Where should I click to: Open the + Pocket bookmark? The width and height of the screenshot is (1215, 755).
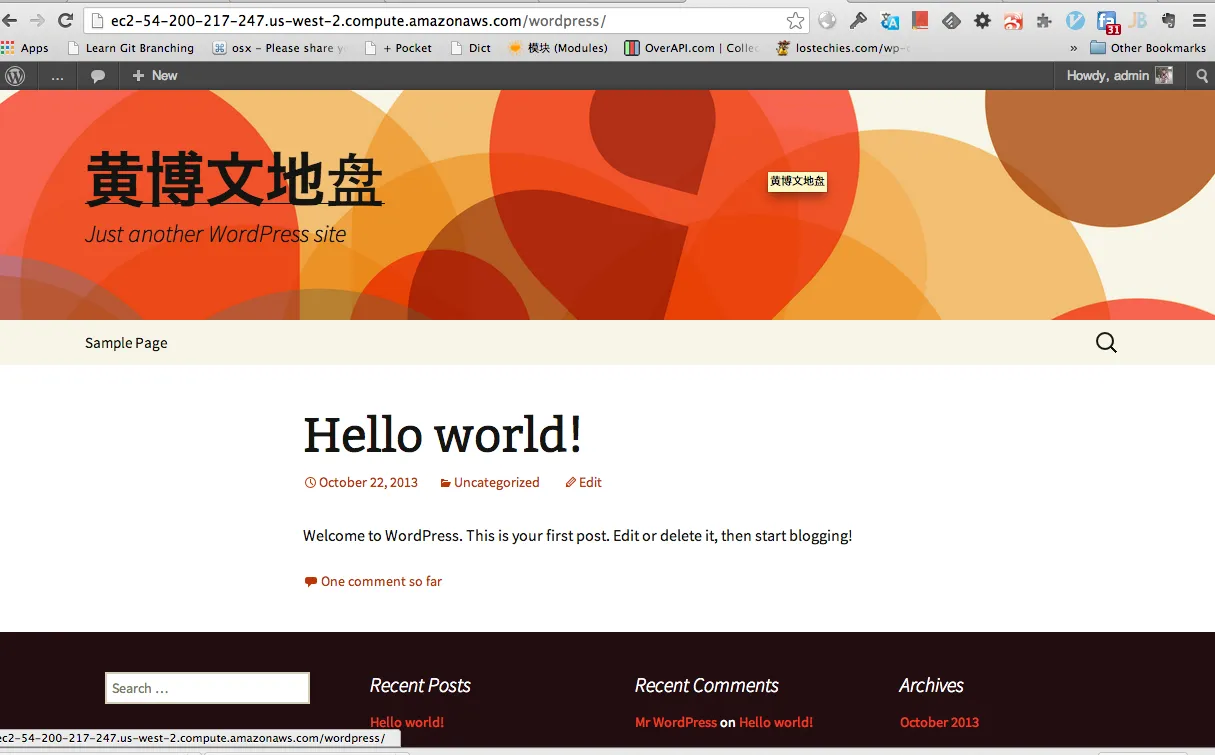tap(398, 47)
